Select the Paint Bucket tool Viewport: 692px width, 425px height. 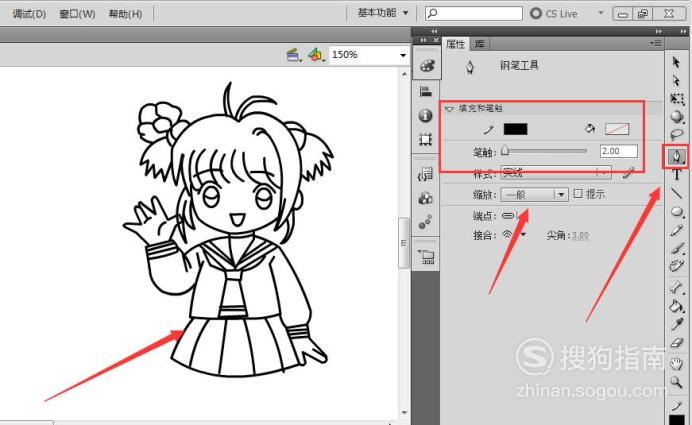(677, 305)
